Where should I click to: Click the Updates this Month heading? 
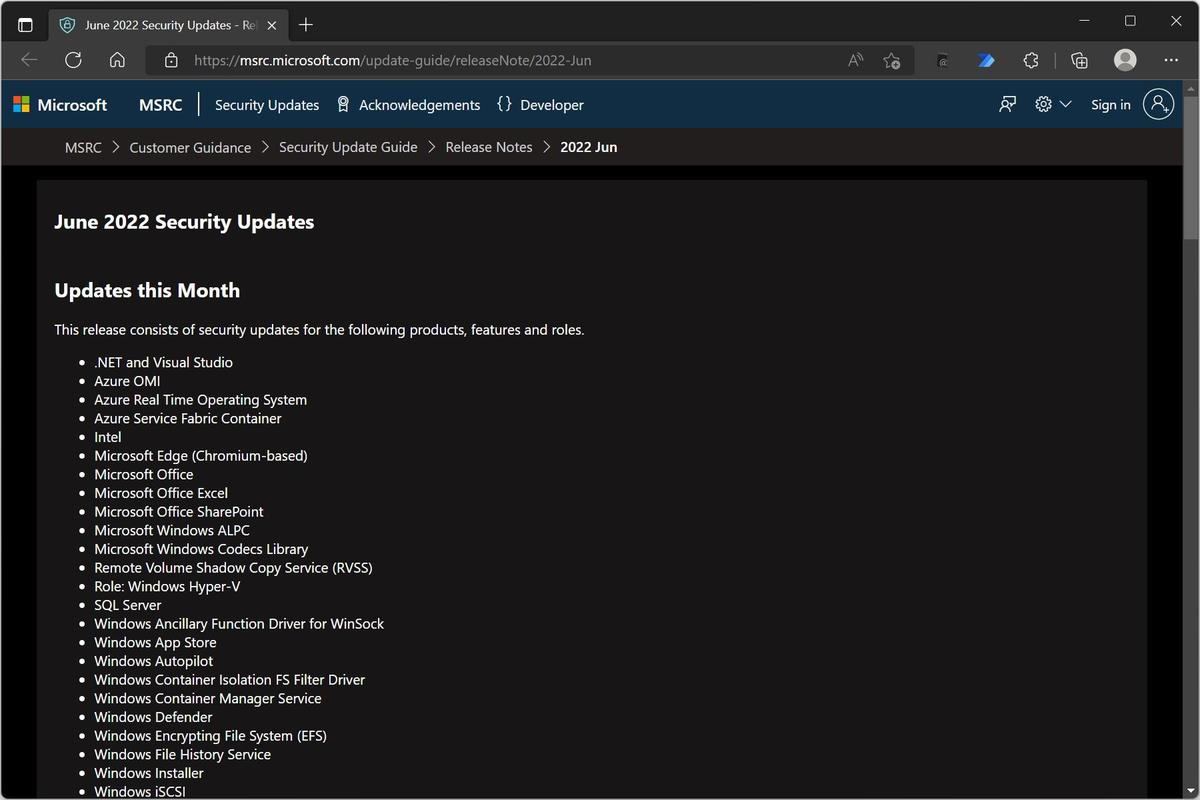pyautogui.click(x=147, y=291)
